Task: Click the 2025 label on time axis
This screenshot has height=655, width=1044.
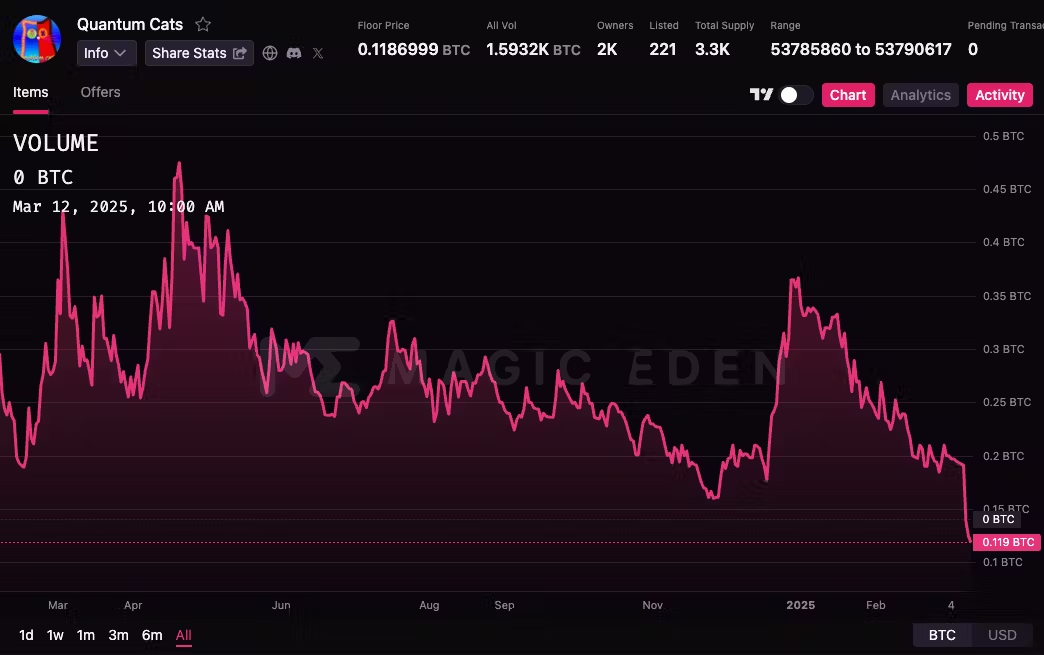Action: (x=800, y=605)
